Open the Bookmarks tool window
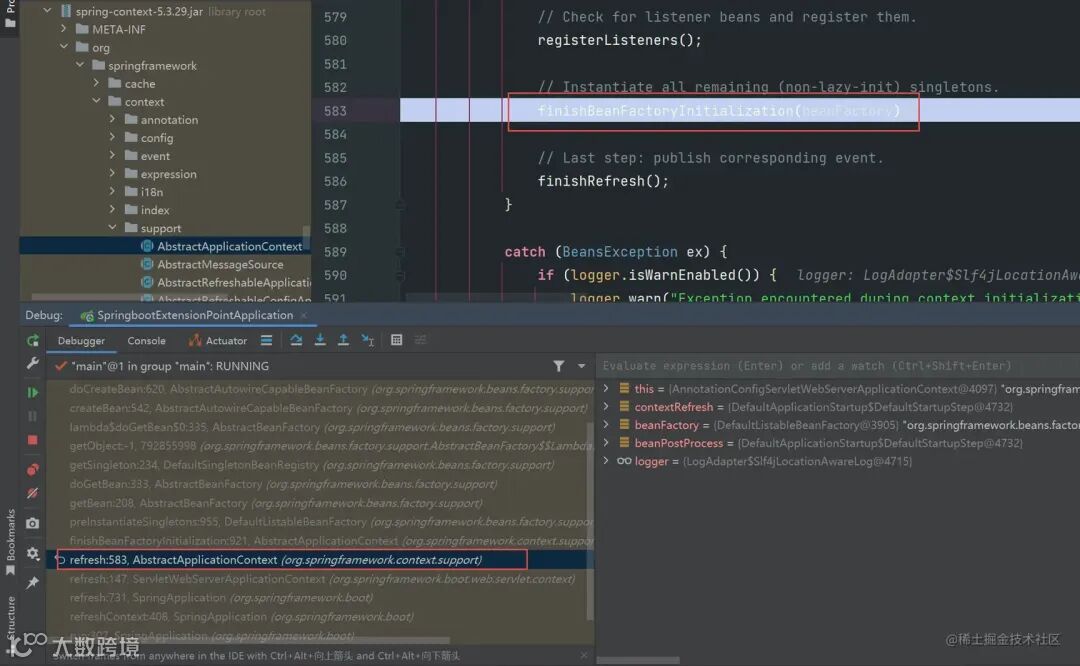Image resolution: width=1080 pixels, height=666 pixels. [10, 541]
